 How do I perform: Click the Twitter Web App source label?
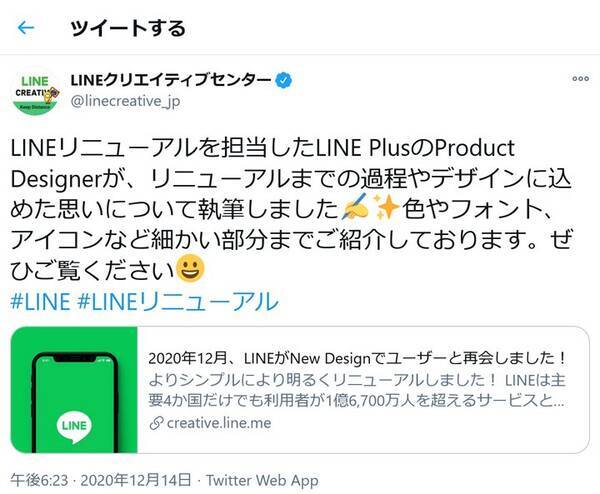(x=262, y=481)
